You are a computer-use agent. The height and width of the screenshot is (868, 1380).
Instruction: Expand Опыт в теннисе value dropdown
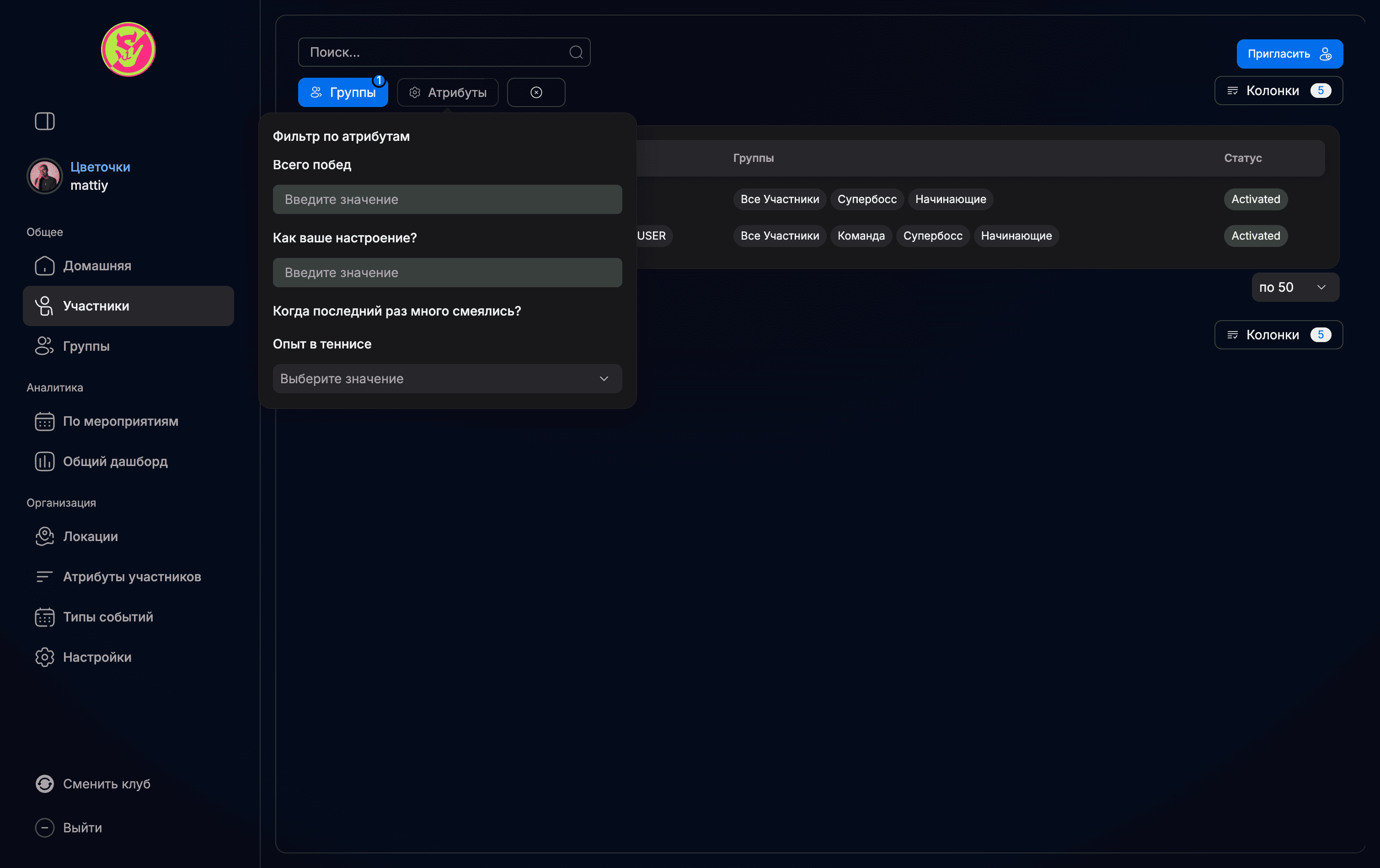(x=447, y=379)
